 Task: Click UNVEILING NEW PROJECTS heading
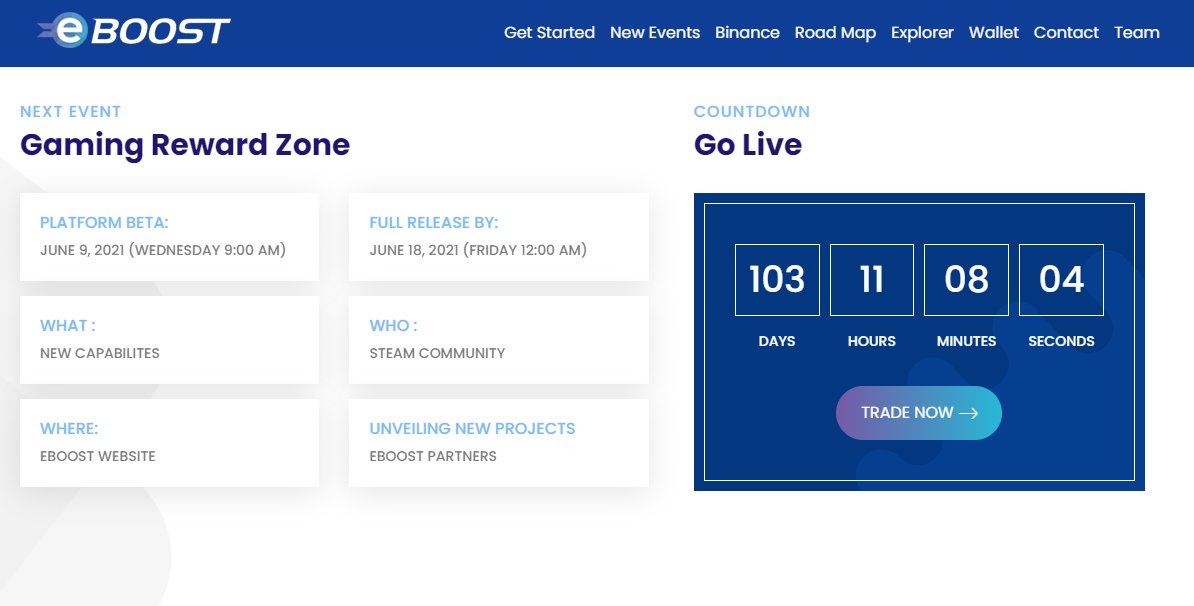click(x=472, y=429)
